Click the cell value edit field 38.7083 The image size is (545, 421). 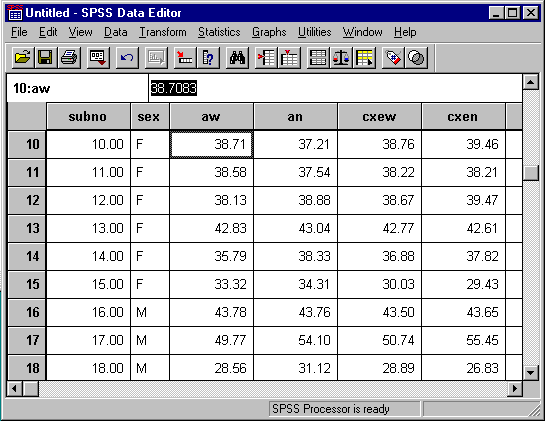pos(335,88)
